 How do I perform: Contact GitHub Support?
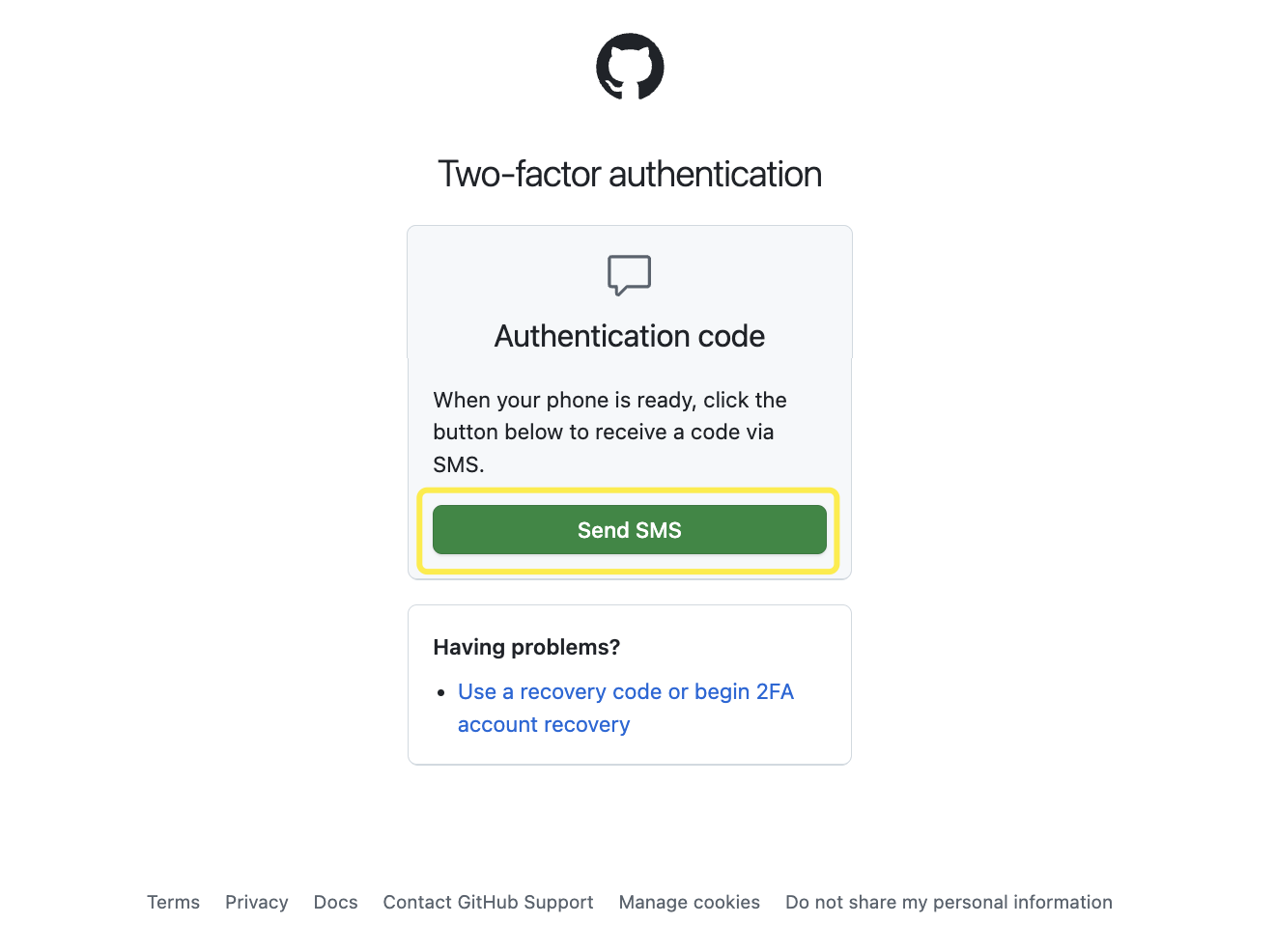(488, 902)
